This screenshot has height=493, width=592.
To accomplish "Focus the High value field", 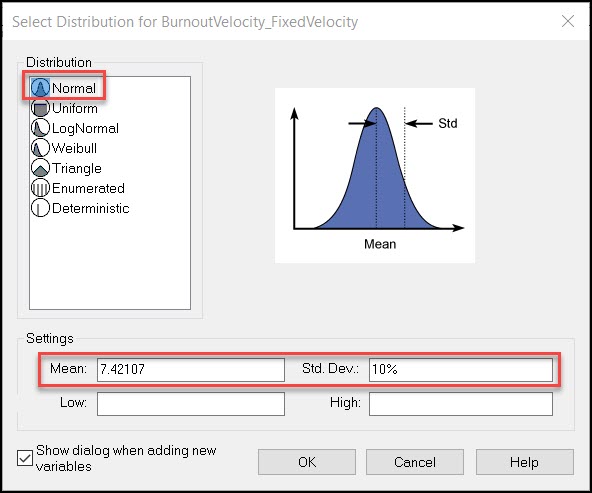I will [461, 404].
